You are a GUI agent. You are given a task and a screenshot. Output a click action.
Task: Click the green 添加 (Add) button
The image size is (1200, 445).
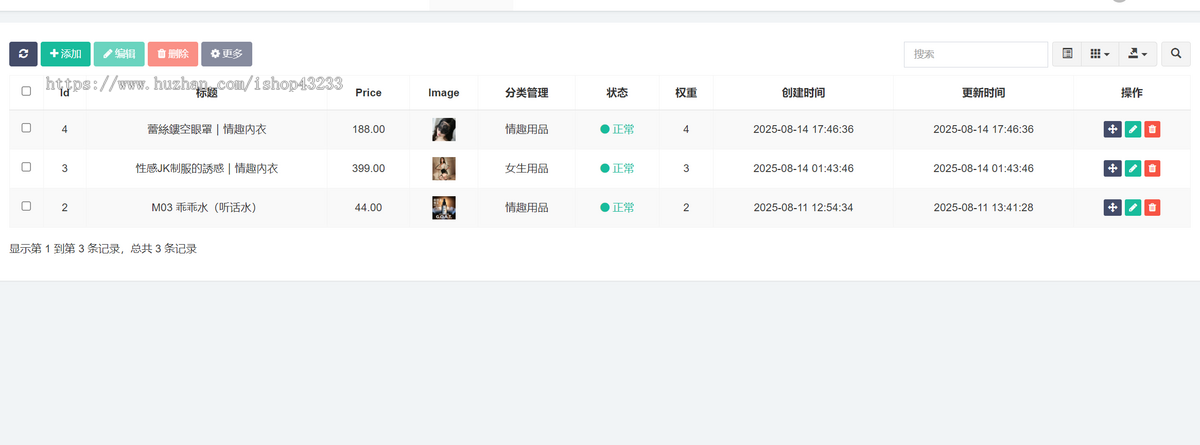coord(65,54)
